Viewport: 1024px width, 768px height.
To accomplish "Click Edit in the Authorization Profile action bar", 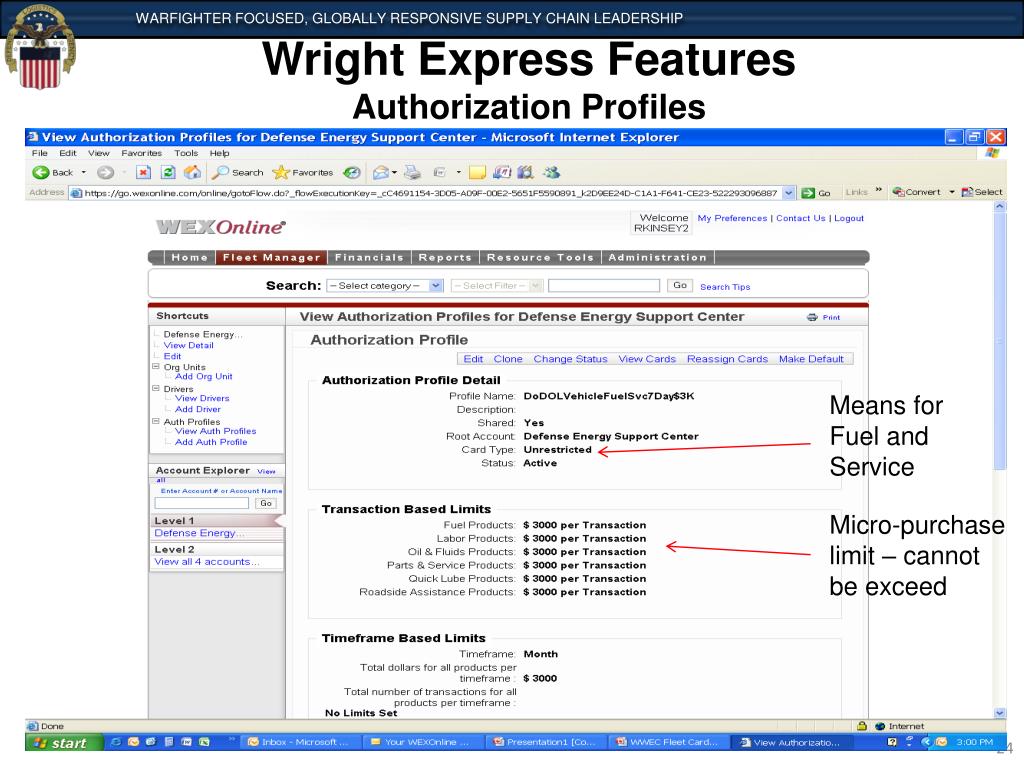I will point(473,359).
